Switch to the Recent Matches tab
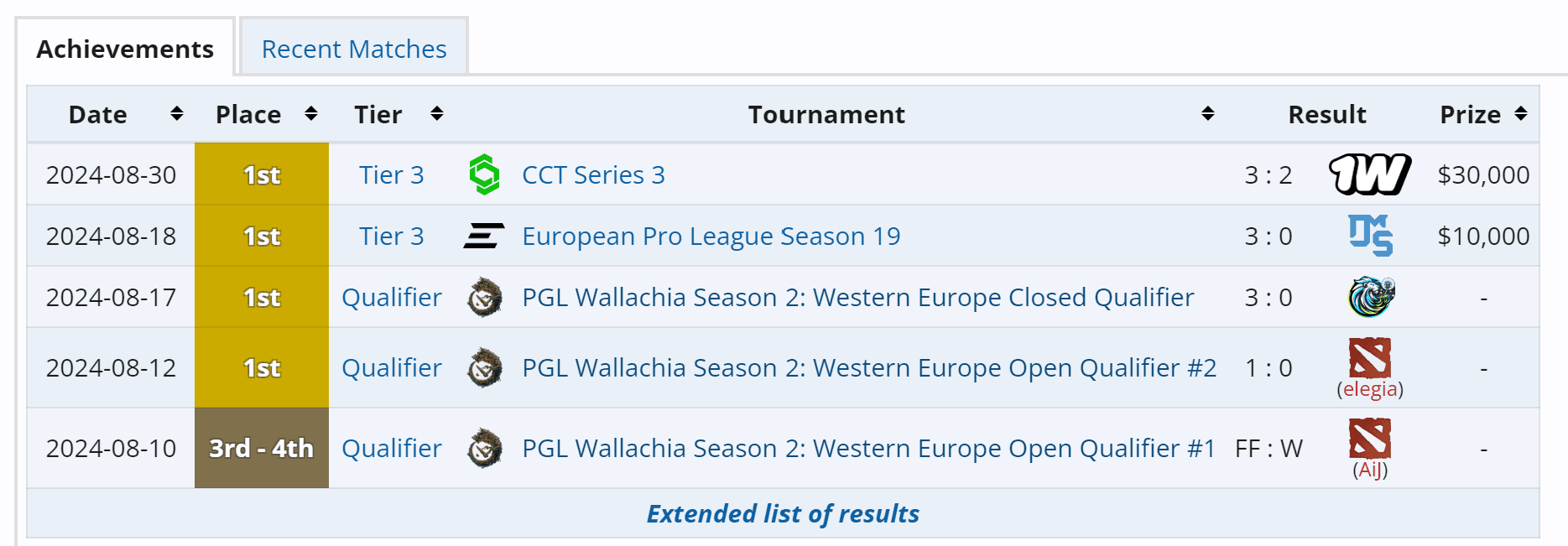 tap(353, 49)
